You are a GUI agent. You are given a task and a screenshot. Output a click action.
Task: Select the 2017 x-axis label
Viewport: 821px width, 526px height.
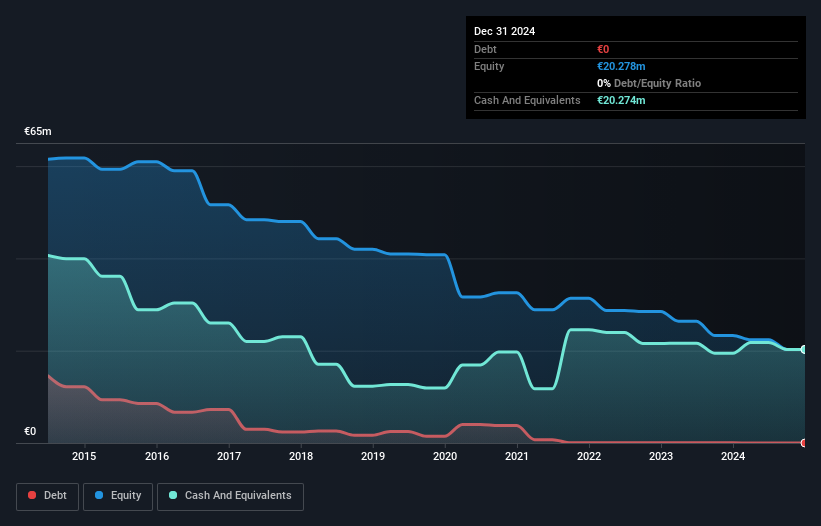[229, 456]
